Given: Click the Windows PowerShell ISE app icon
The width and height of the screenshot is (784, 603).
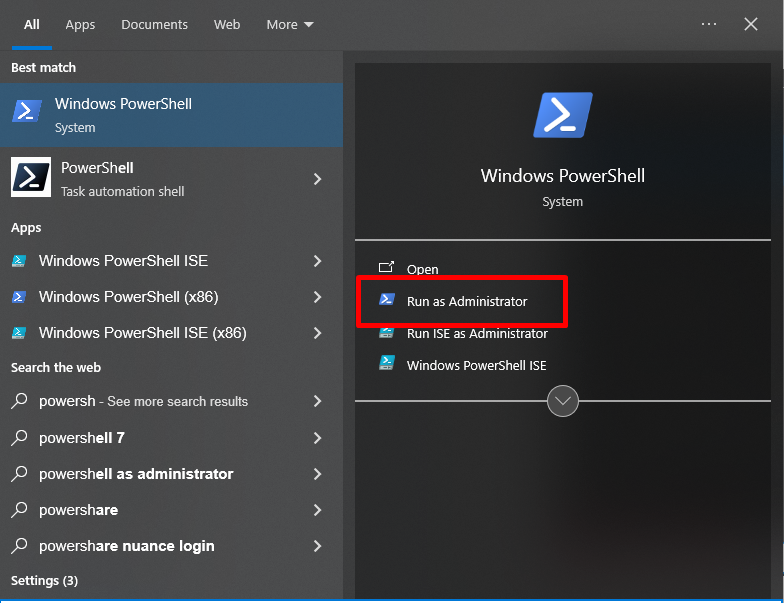Looking at the screenshot, I should (x=19, y=260).
